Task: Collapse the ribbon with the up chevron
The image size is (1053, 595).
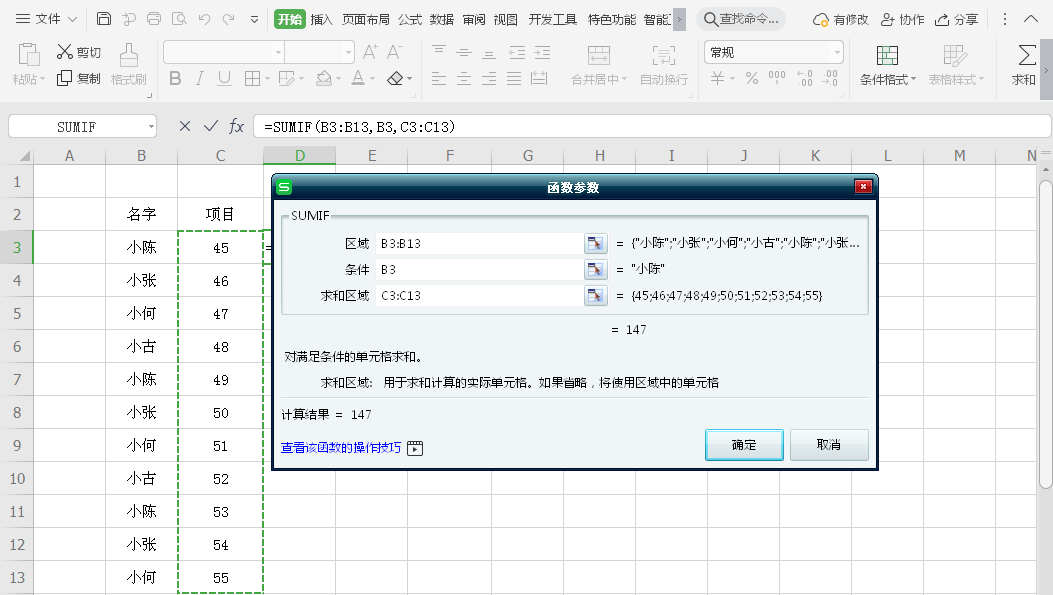Action: (x=1031, y=19)
